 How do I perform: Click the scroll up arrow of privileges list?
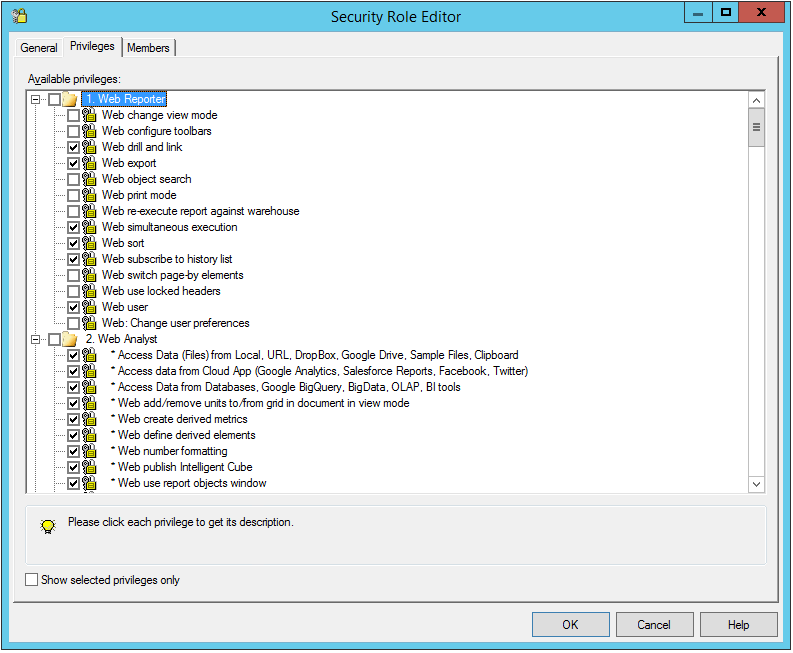coord(757,100)
